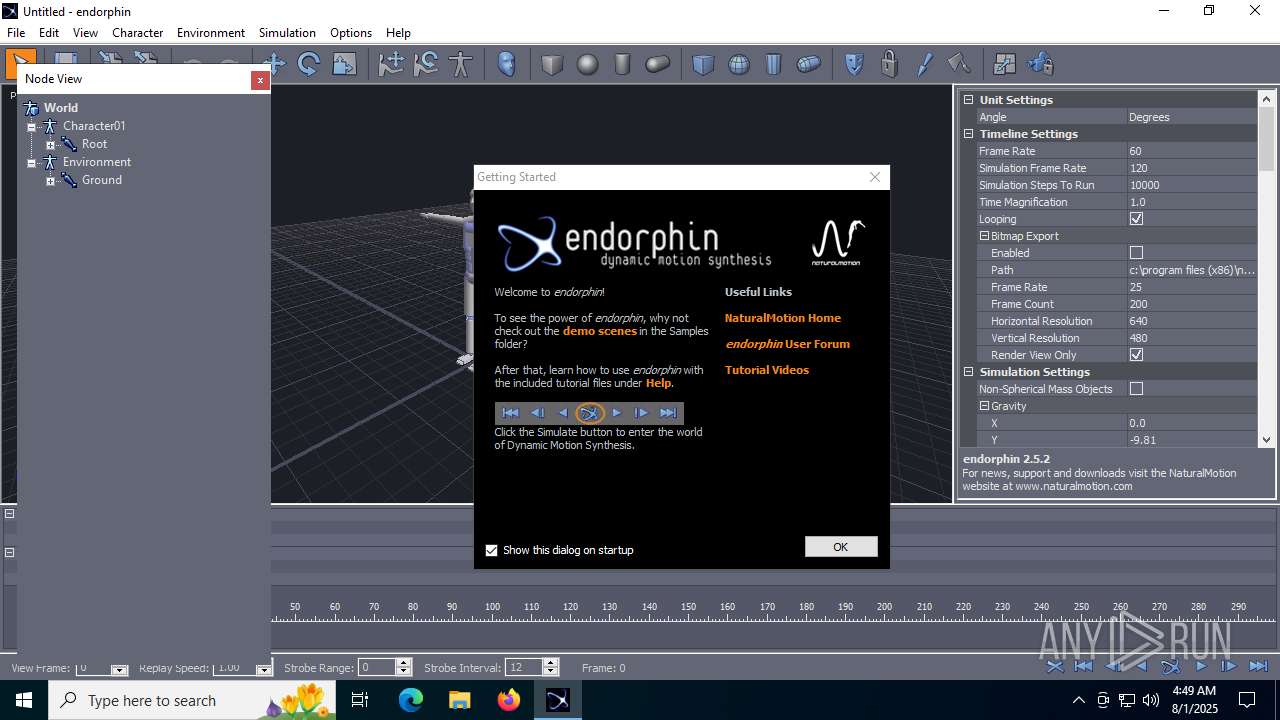Uncheck Render View Only

(x=1136, y=355)
